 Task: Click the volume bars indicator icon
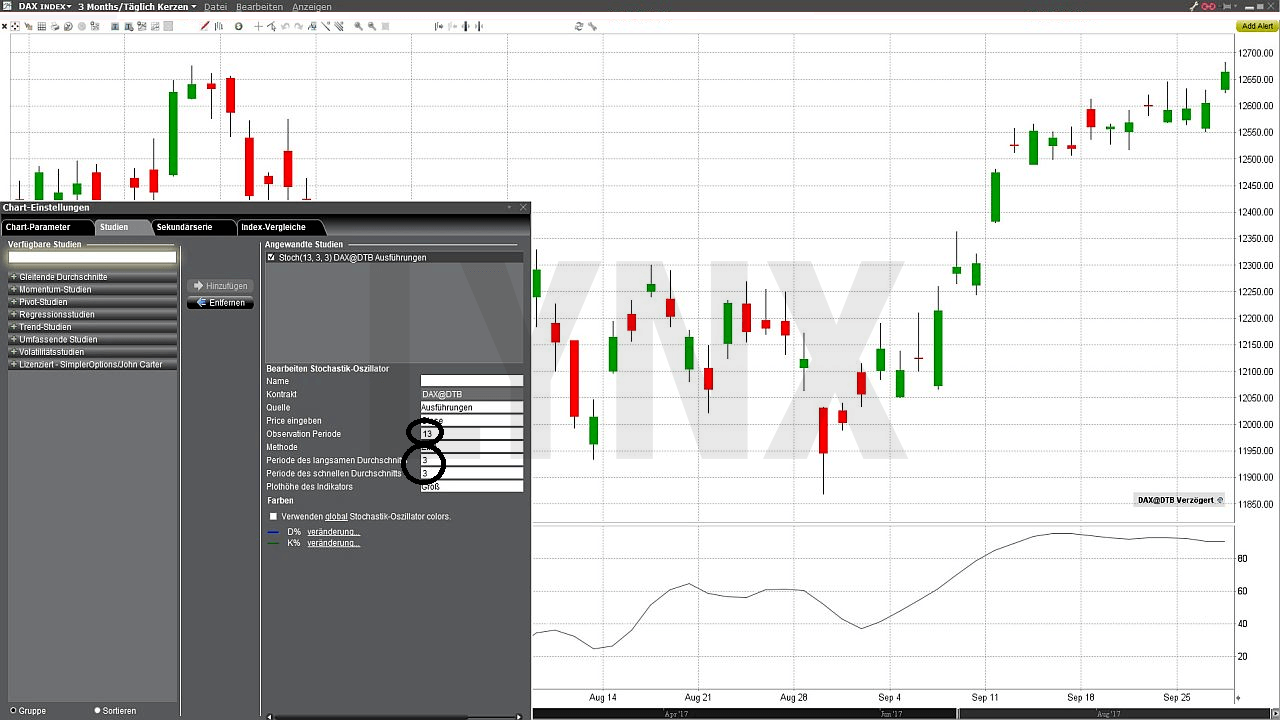[218, 26]
